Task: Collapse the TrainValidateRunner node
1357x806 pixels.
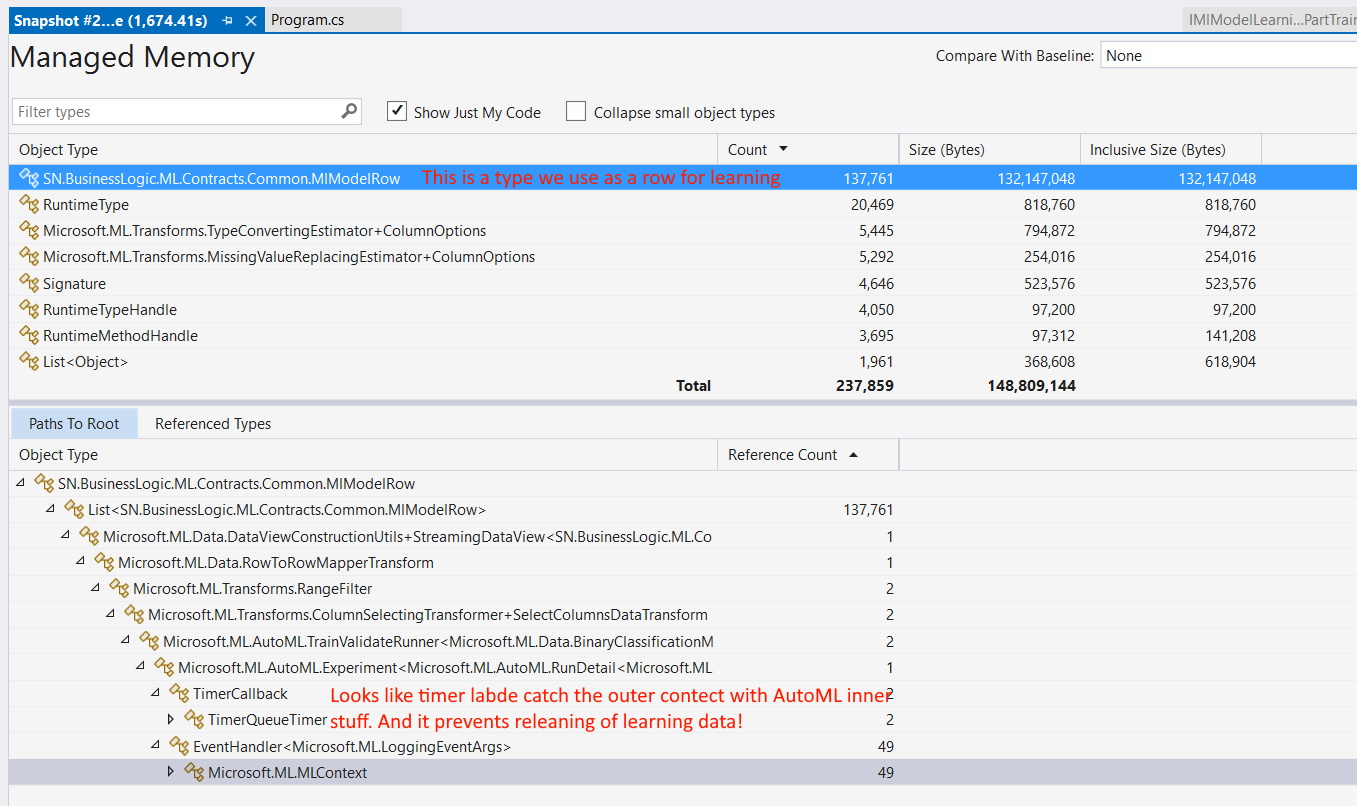Action: (126, 641)
